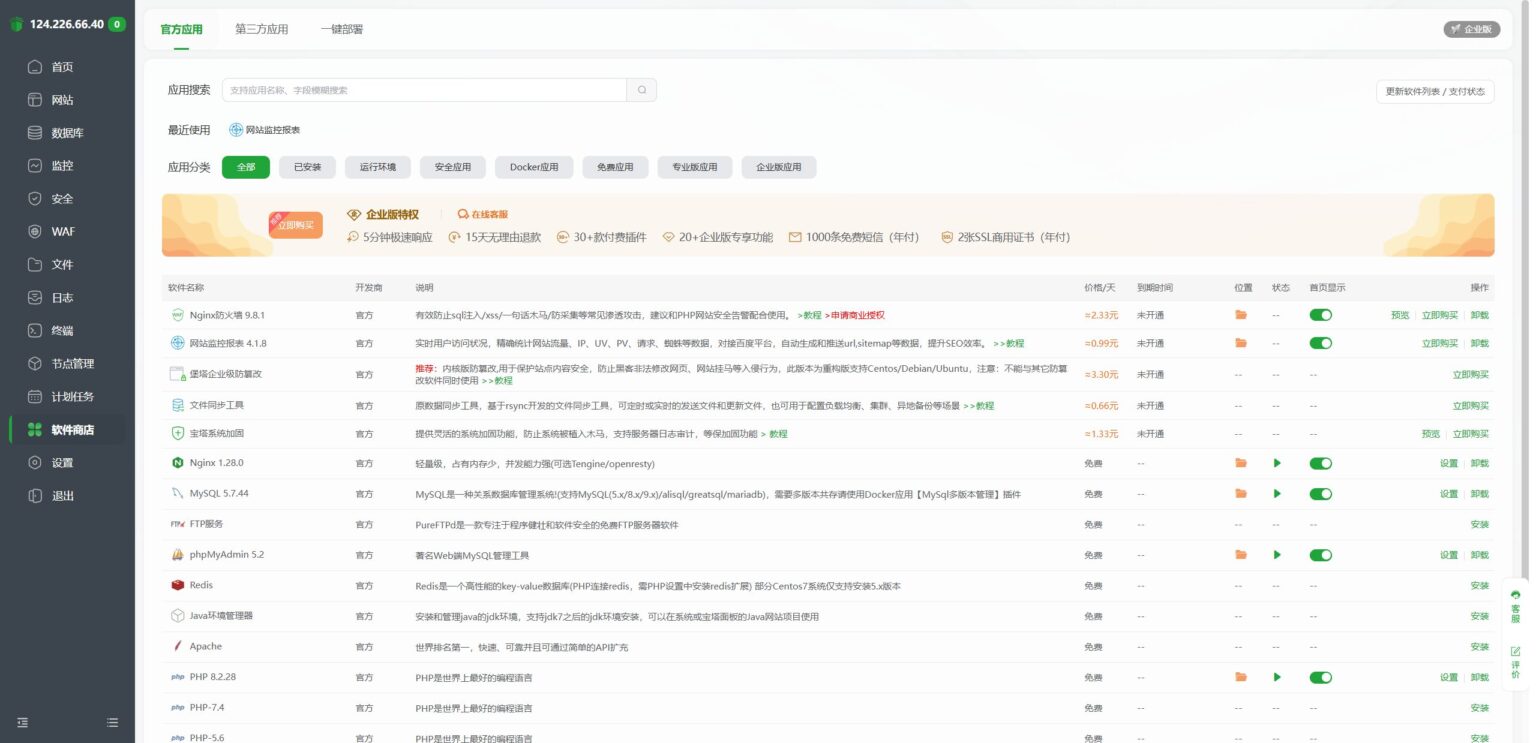This screenshot has width=1536, height=743.
Task: Click the orange 立即购买 banner button
Action: pos(295,225)
